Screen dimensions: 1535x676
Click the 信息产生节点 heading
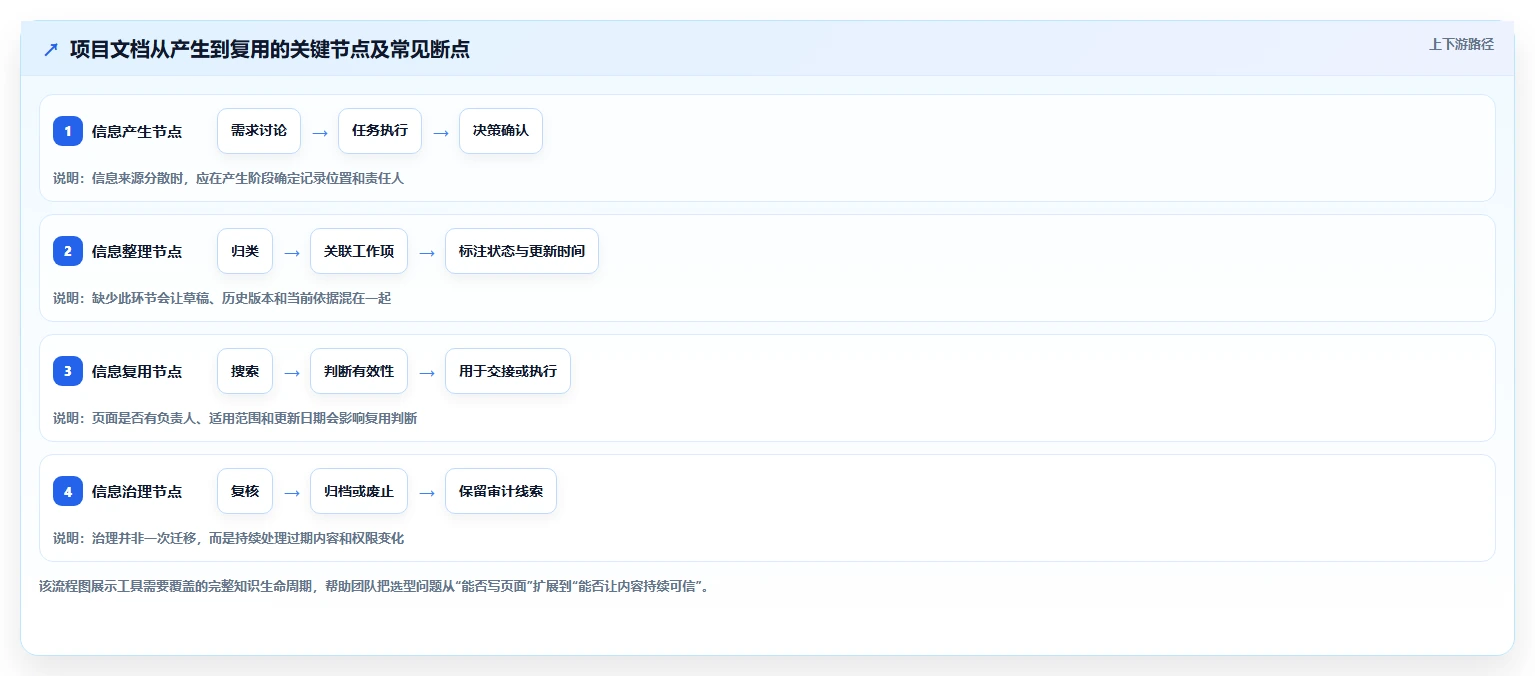(x=137, y=131)
